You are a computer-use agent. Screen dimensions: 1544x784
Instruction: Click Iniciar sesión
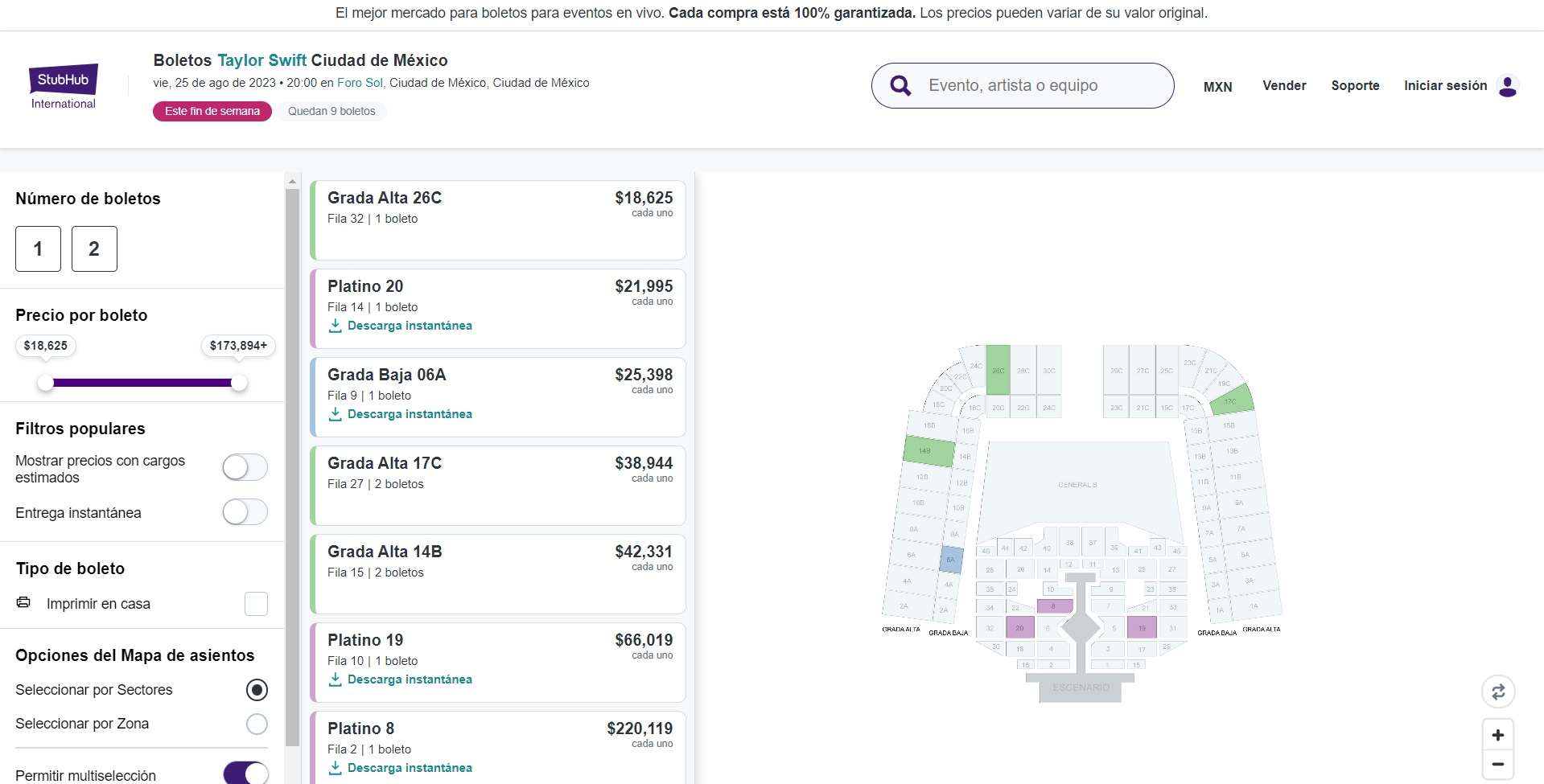pyautogui.click(x=1445, y=85)
